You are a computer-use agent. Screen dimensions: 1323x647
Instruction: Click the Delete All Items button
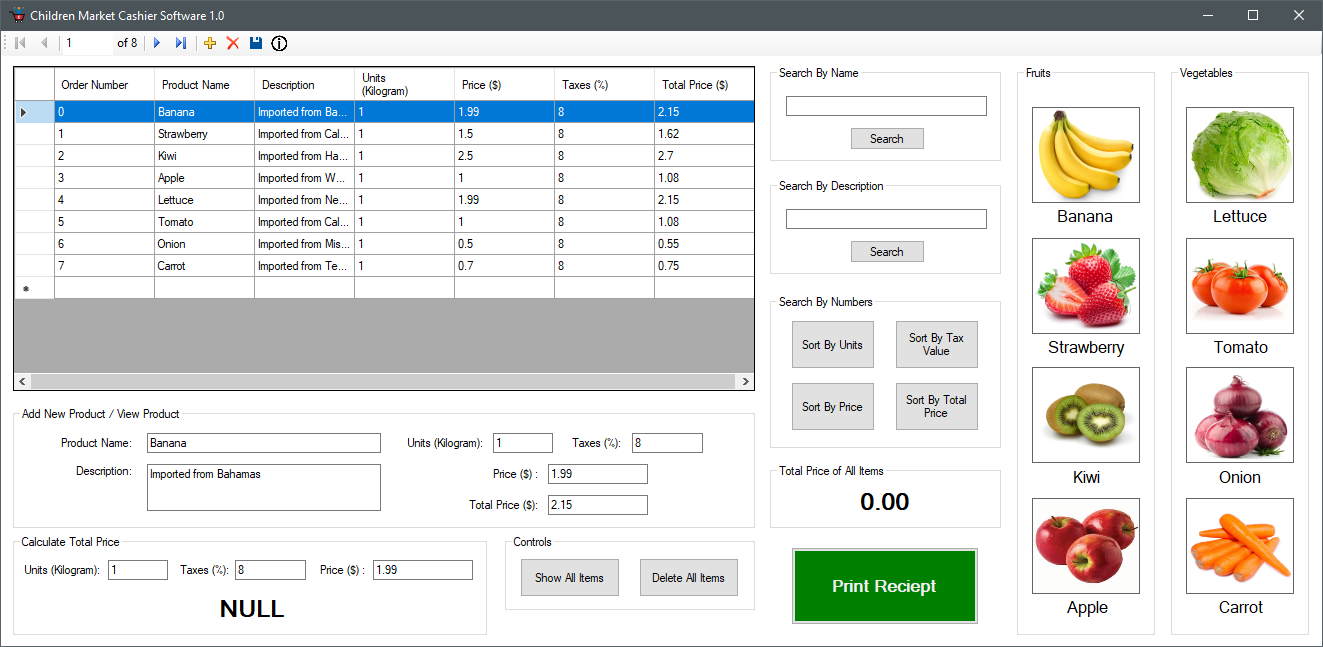pos(688,578)
